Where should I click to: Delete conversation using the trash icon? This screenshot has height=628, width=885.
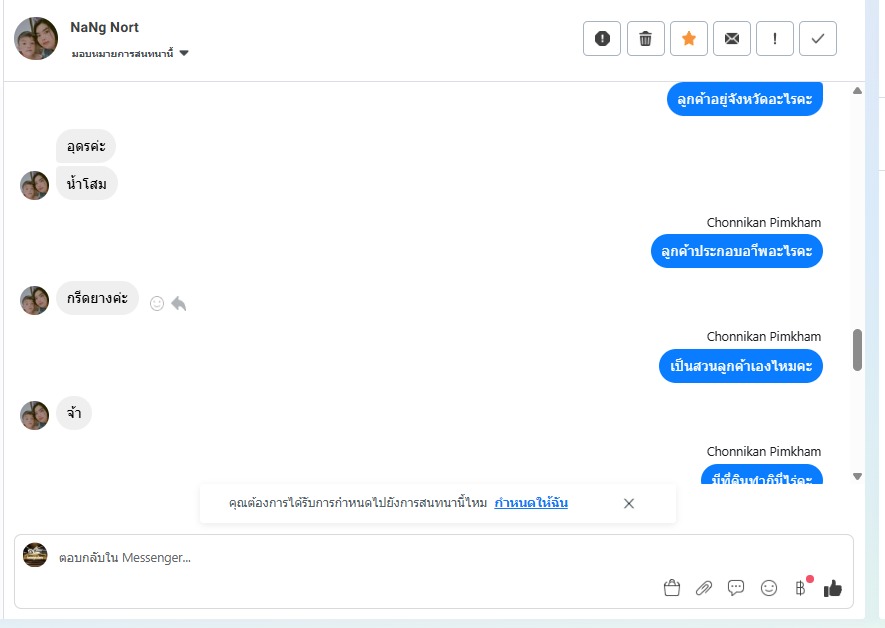pos(646,38)
